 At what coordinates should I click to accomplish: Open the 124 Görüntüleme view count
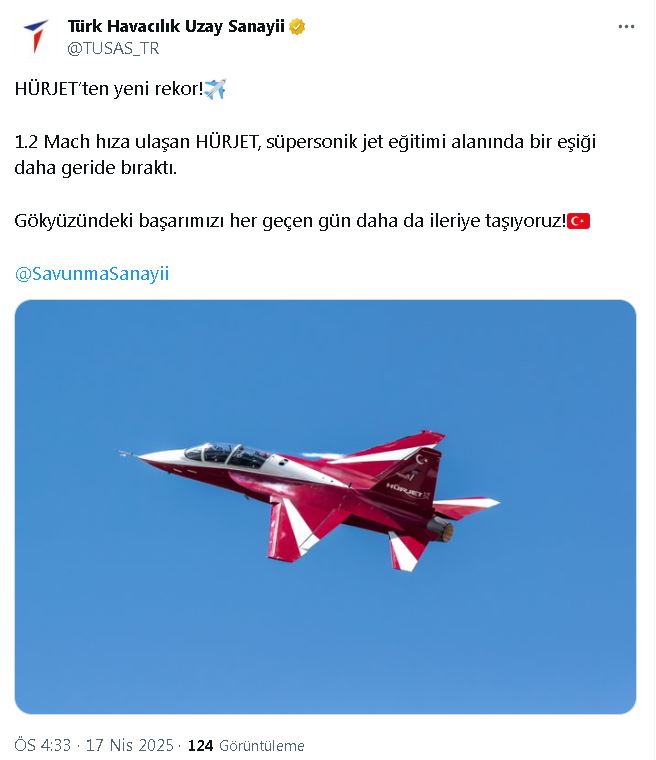246,745
